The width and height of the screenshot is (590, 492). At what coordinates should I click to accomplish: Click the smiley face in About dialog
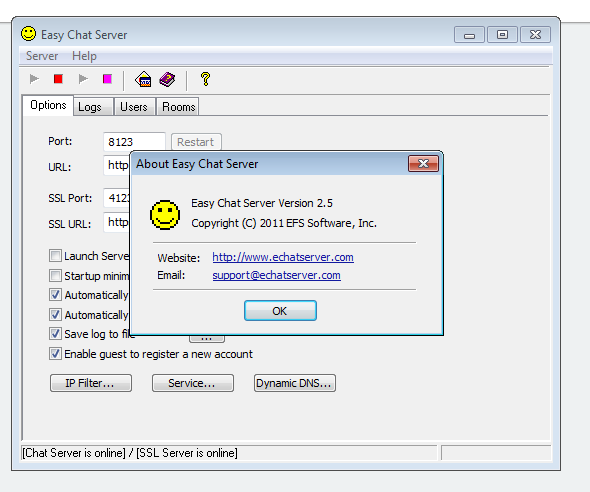coord(165,214)
